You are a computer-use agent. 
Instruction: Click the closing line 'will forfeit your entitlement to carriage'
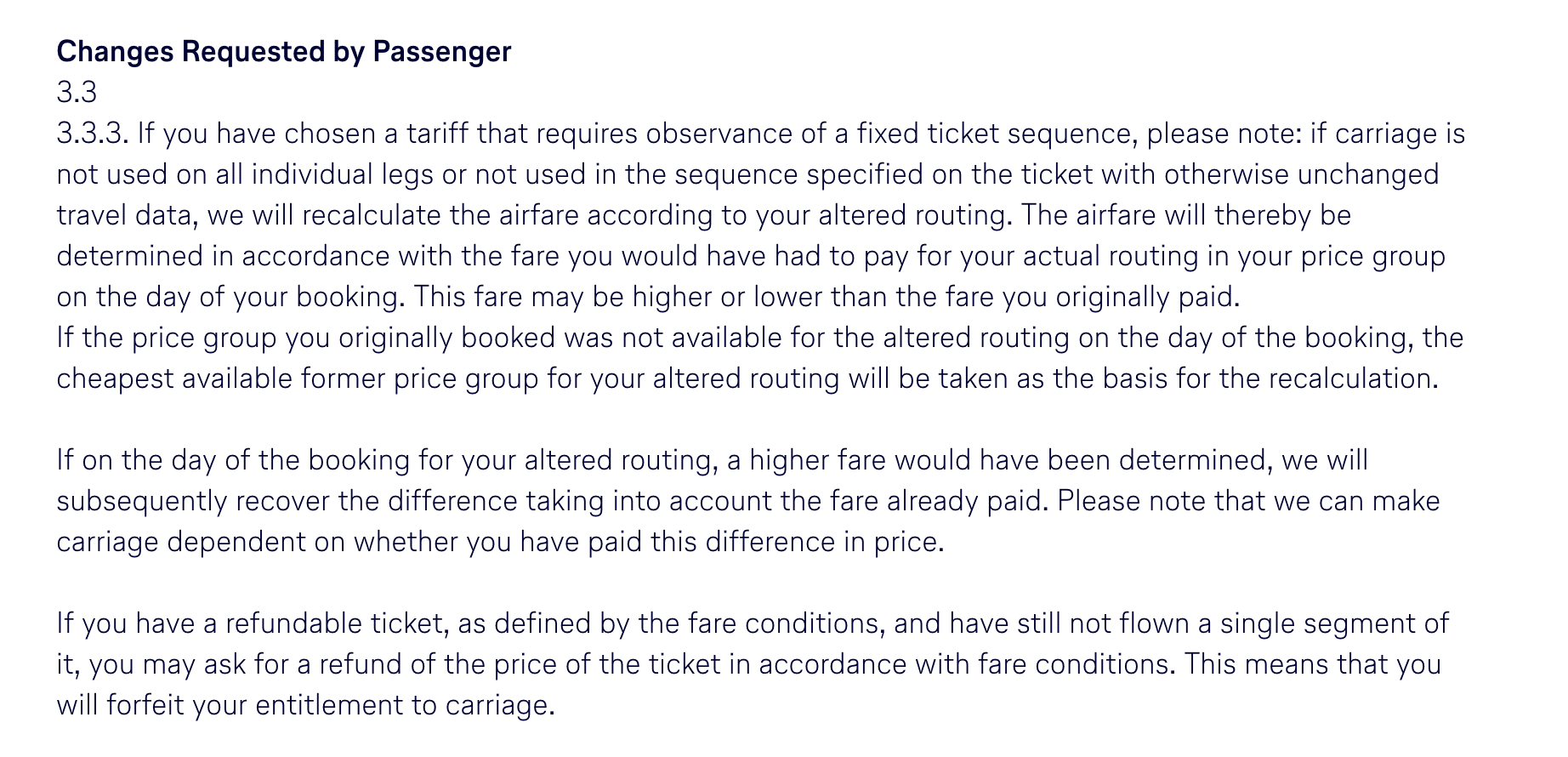305,705
